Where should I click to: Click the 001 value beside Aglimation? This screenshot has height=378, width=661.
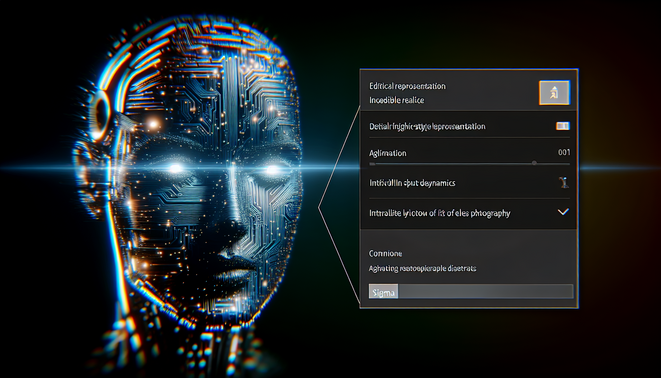564,152
